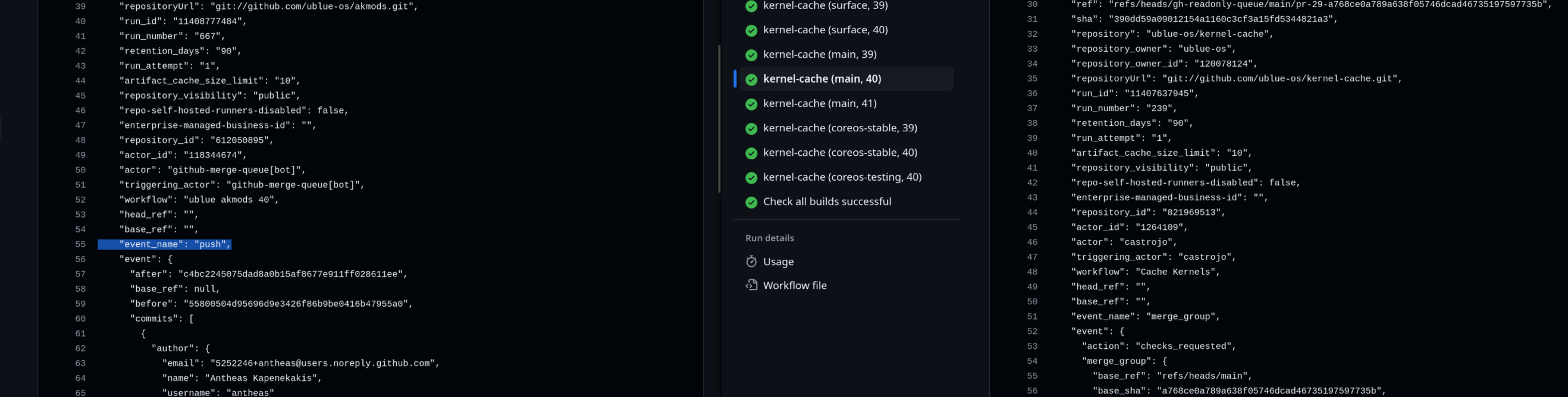Image resolution: width=1568 pixels, height=397 pixels.
Task: Open kernel-cache (main, 41) job
Action: pos(819,104)
